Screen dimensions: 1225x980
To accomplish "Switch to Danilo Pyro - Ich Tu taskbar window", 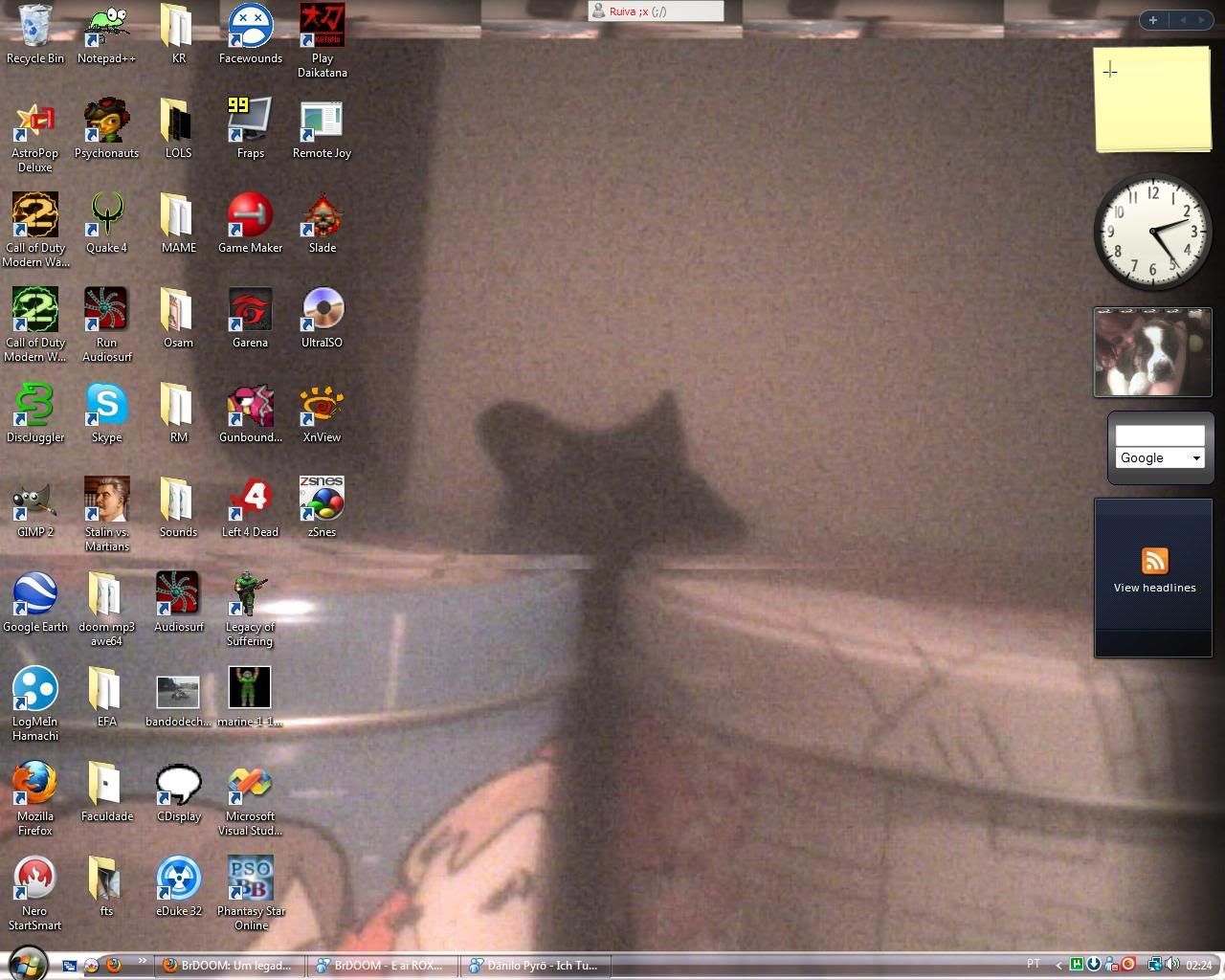I will coord(536,966).
